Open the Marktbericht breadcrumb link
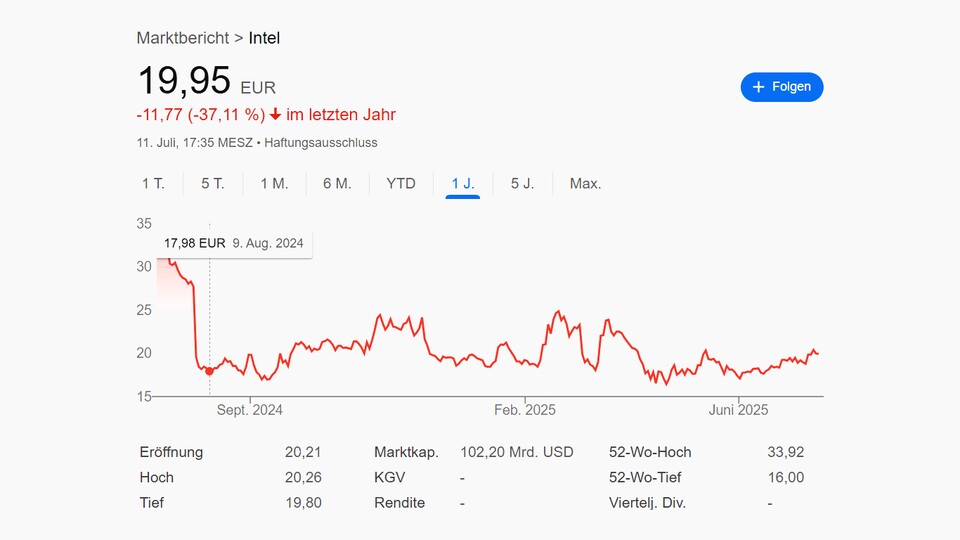Image resolution: width=960 pixels, height=540 pixels. pos(182,38)
